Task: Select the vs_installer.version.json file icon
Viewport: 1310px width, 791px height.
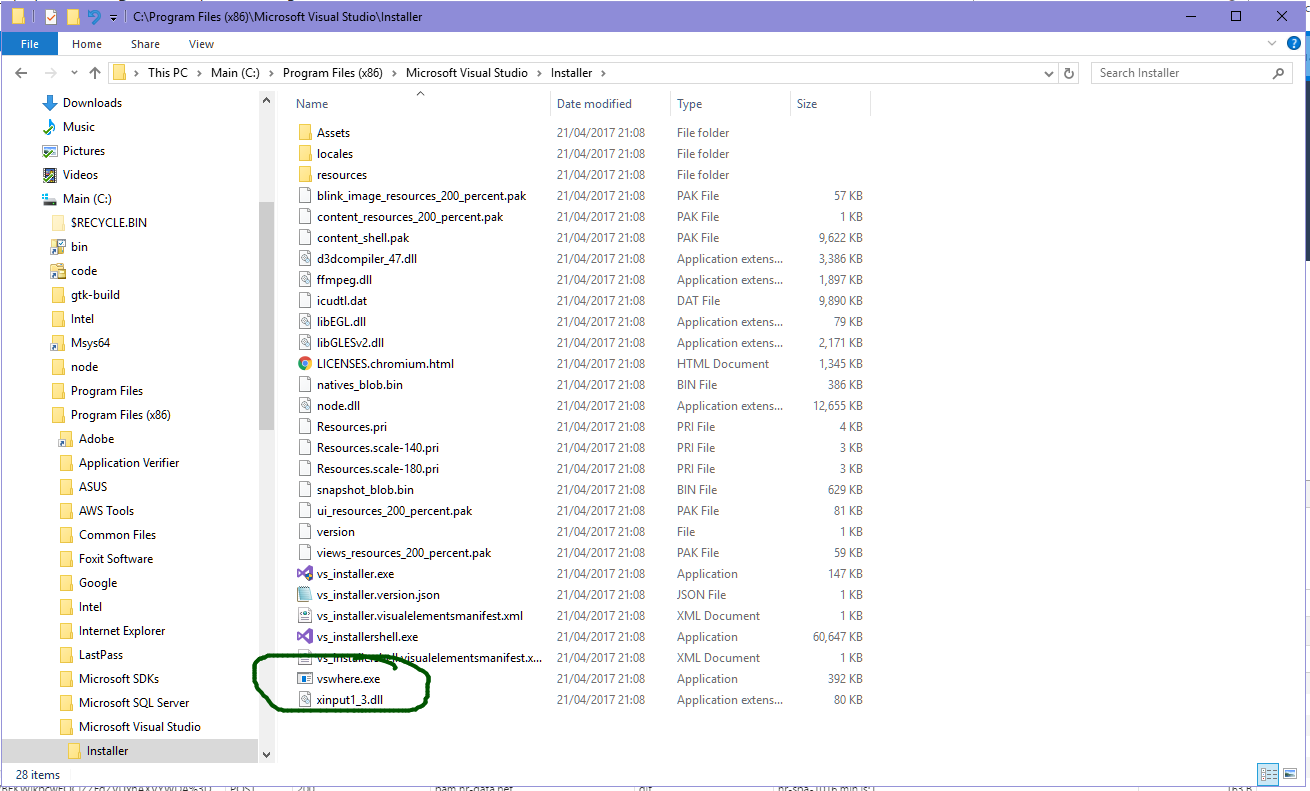Action: coord(305,595)
